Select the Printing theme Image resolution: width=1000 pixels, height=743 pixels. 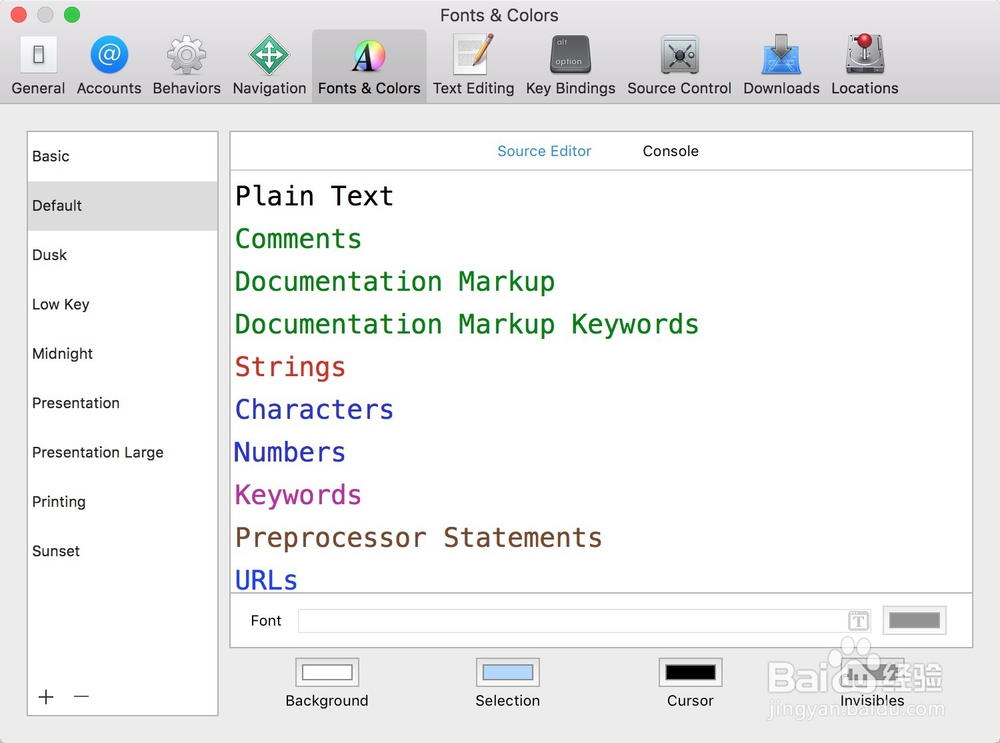(122, 502)
